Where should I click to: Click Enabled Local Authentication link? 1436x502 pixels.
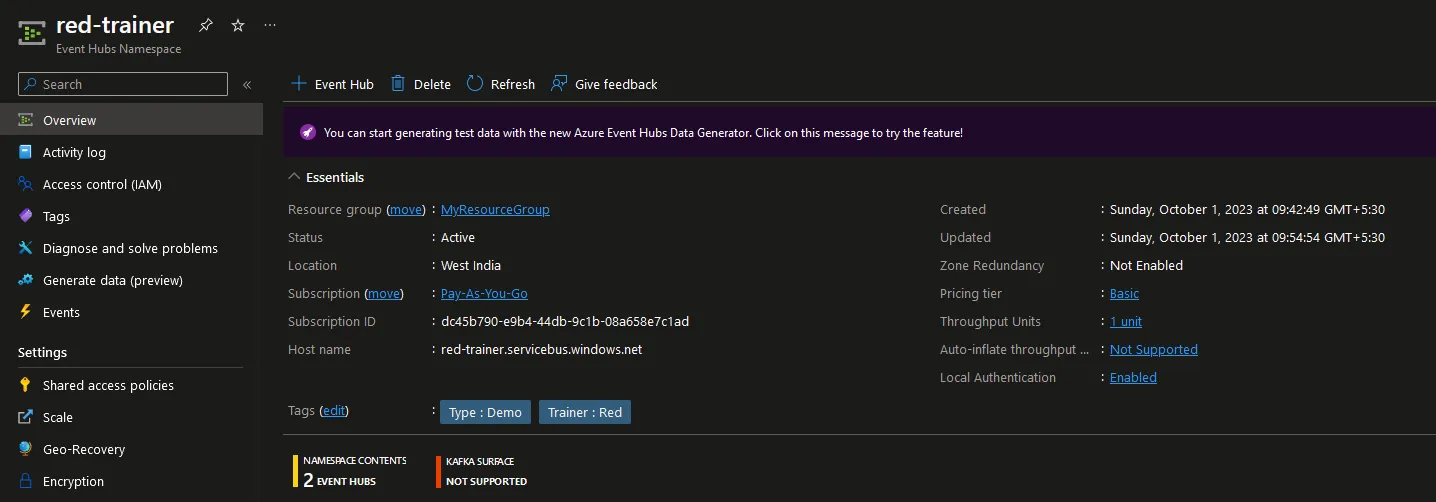pos(1133,377)
